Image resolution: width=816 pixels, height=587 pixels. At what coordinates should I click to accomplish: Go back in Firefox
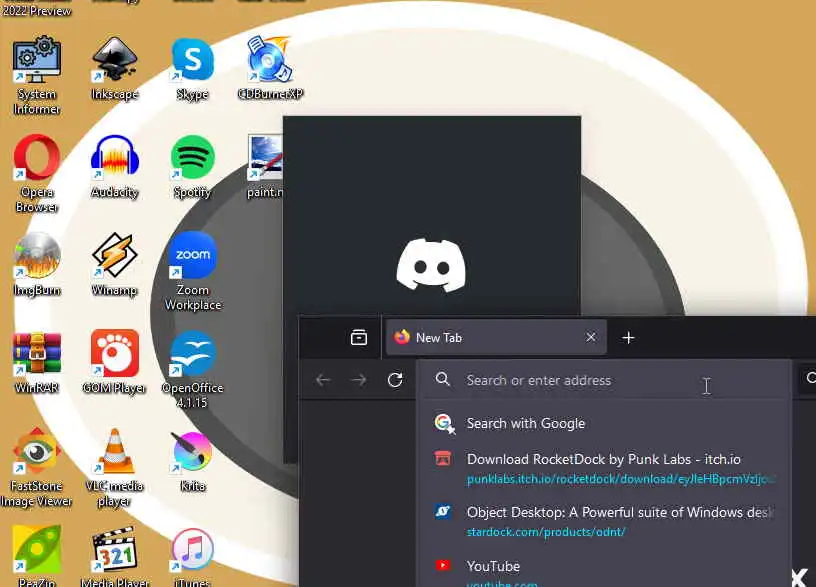(323, 380)
